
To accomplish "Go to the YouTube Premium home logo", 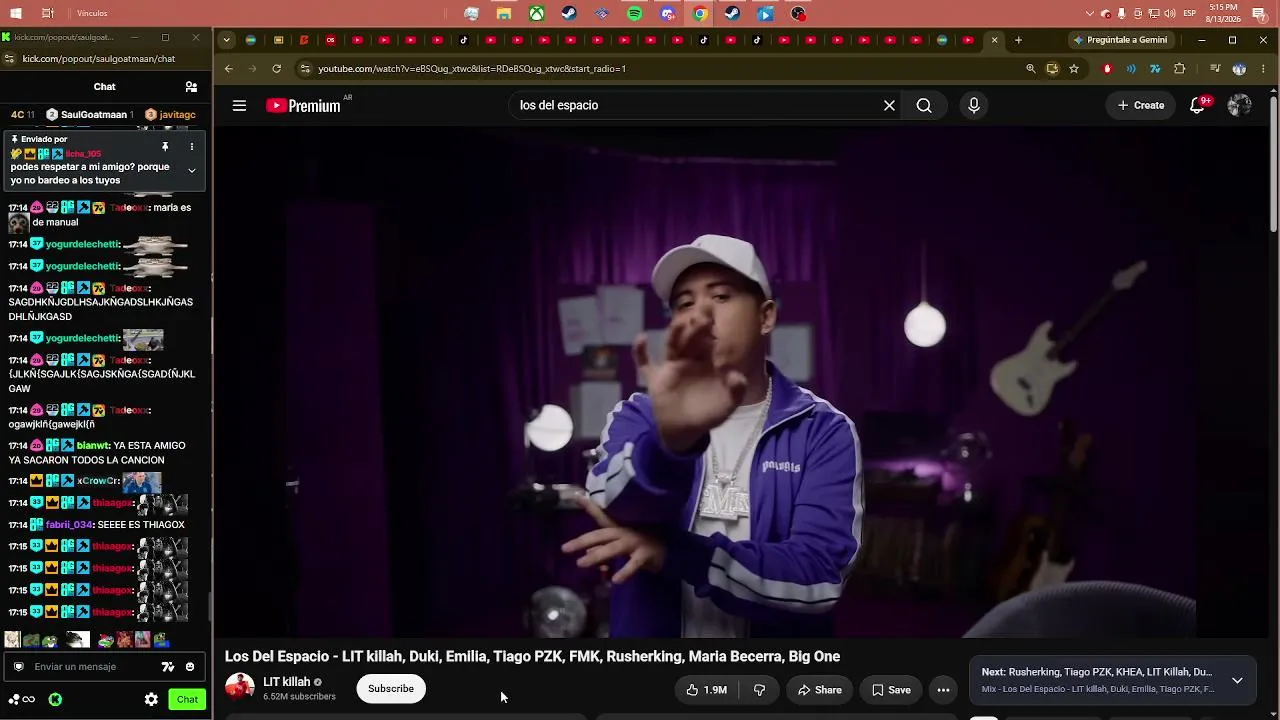I will click(304, 106).
